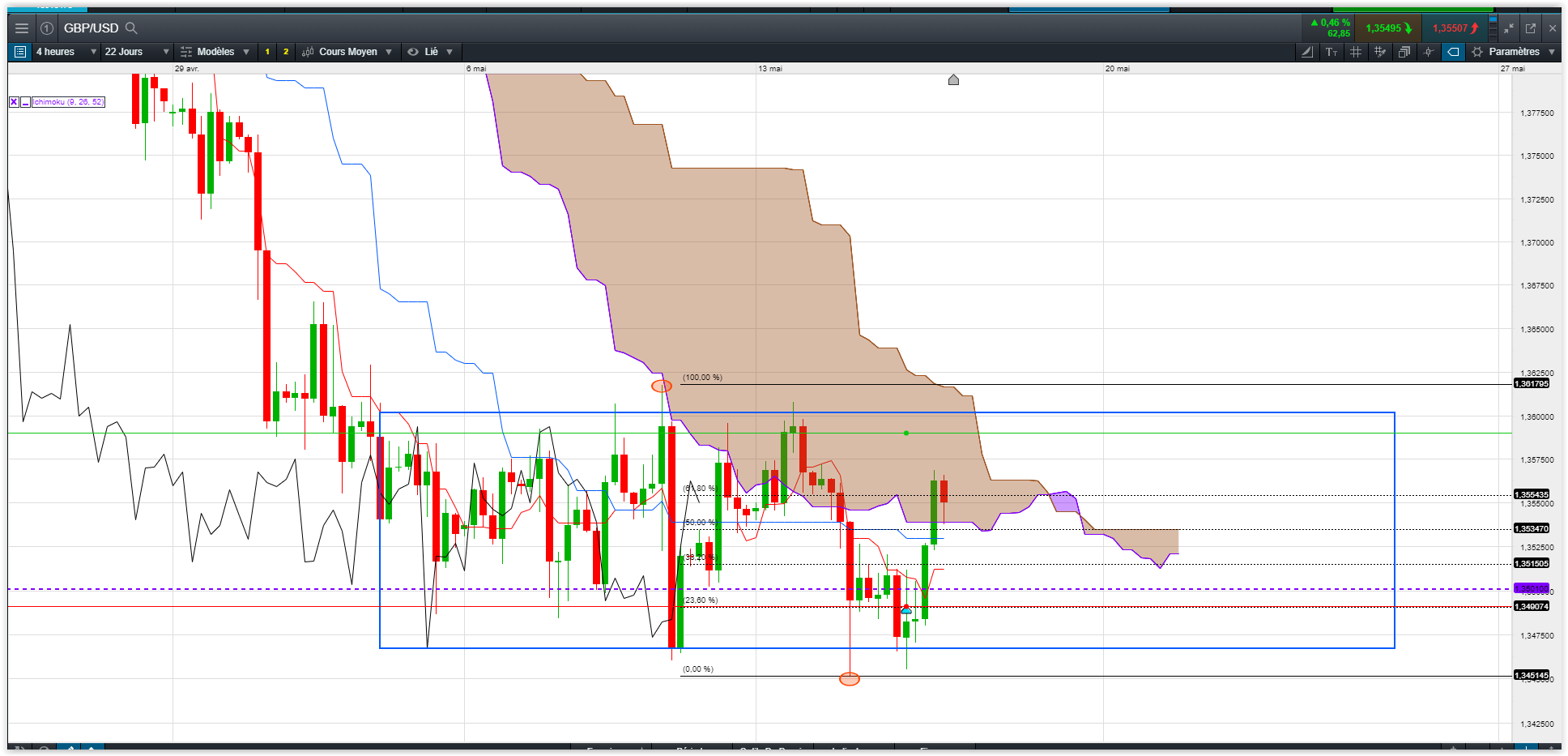1568x756 pixels.
Task: Open the hamburger menu icon
Action: click(x=22, y=28)
